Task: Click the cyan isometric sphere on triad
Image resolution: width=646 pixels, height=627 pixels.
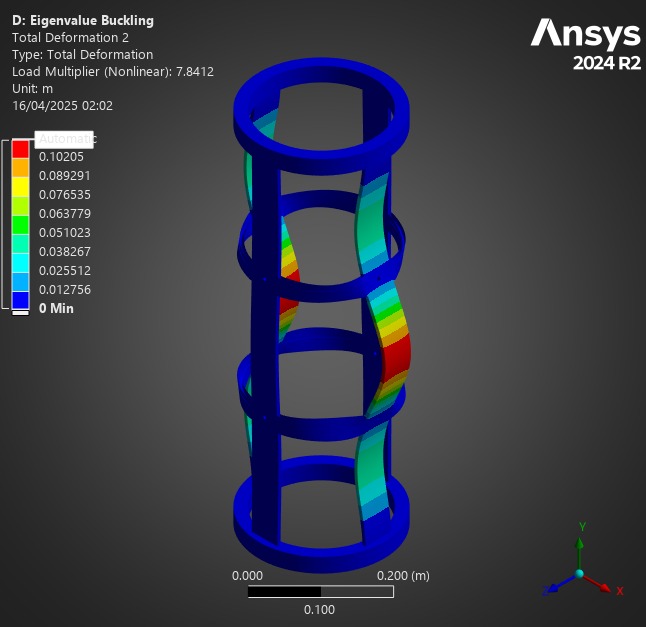Action: coord(579,574)
